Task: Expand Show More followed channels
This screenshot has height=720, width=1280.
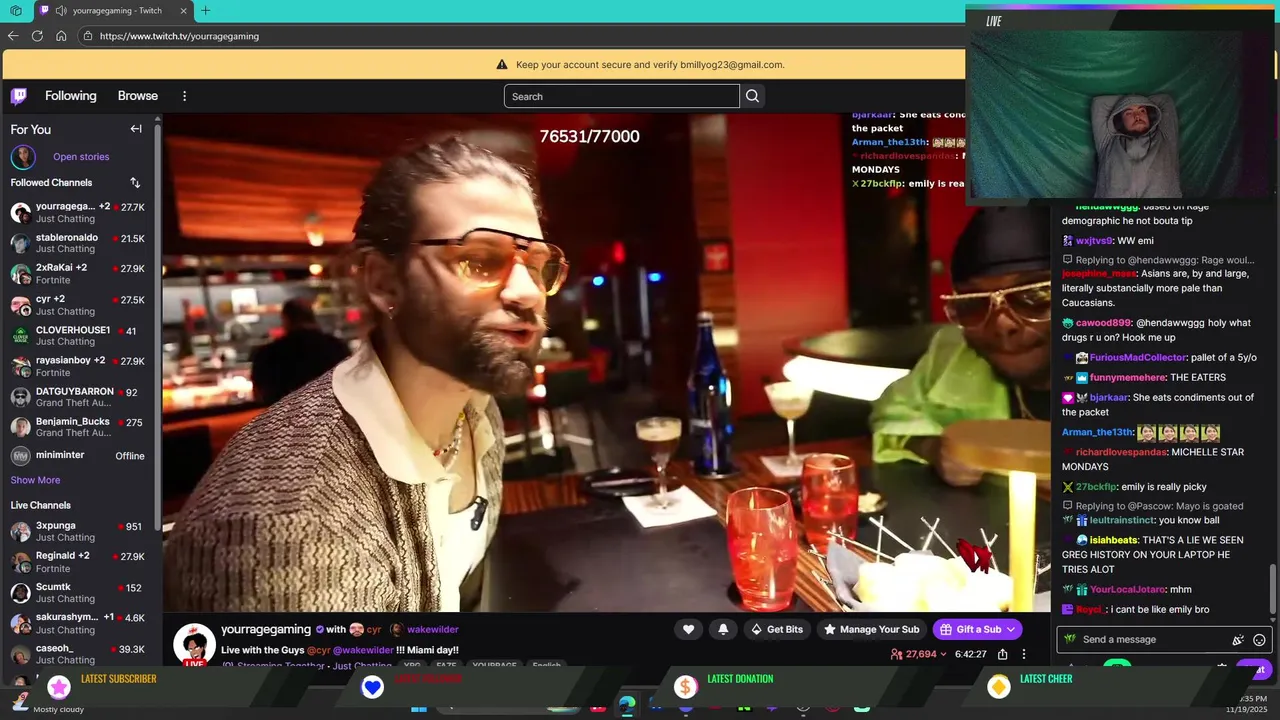Action: [x=35, y=480]
